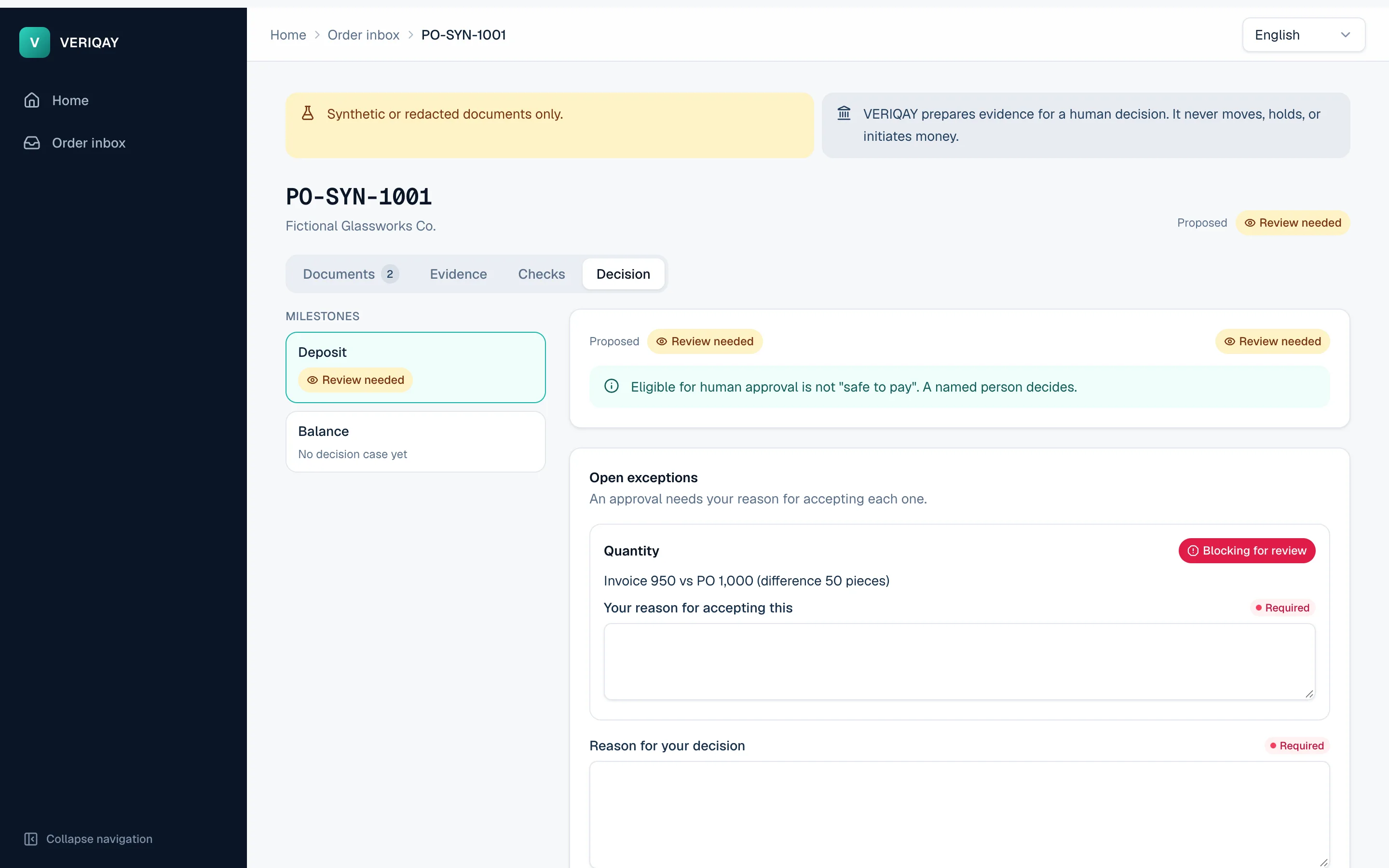Click the Required tag beside Quantity reason
1389x868 pixels.
click(x=1282, y=608)
